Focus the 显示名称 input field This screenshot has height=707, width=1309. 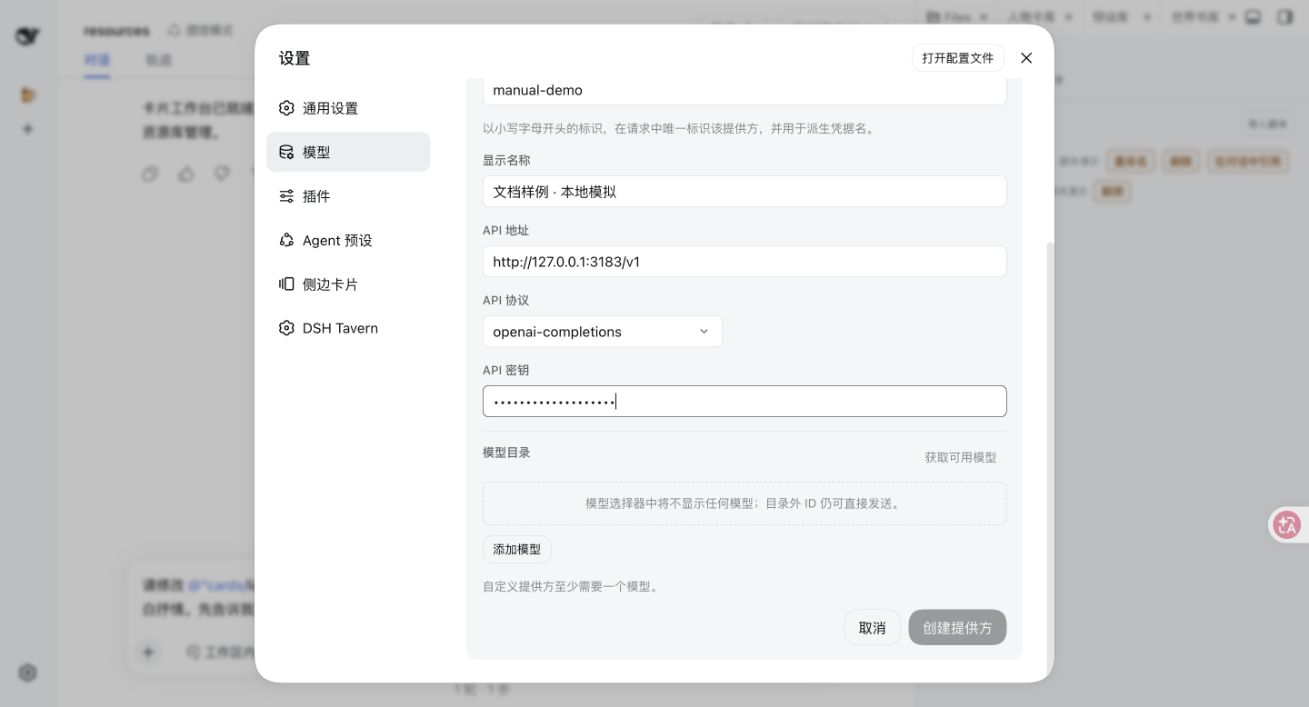[x=744, y=192]
